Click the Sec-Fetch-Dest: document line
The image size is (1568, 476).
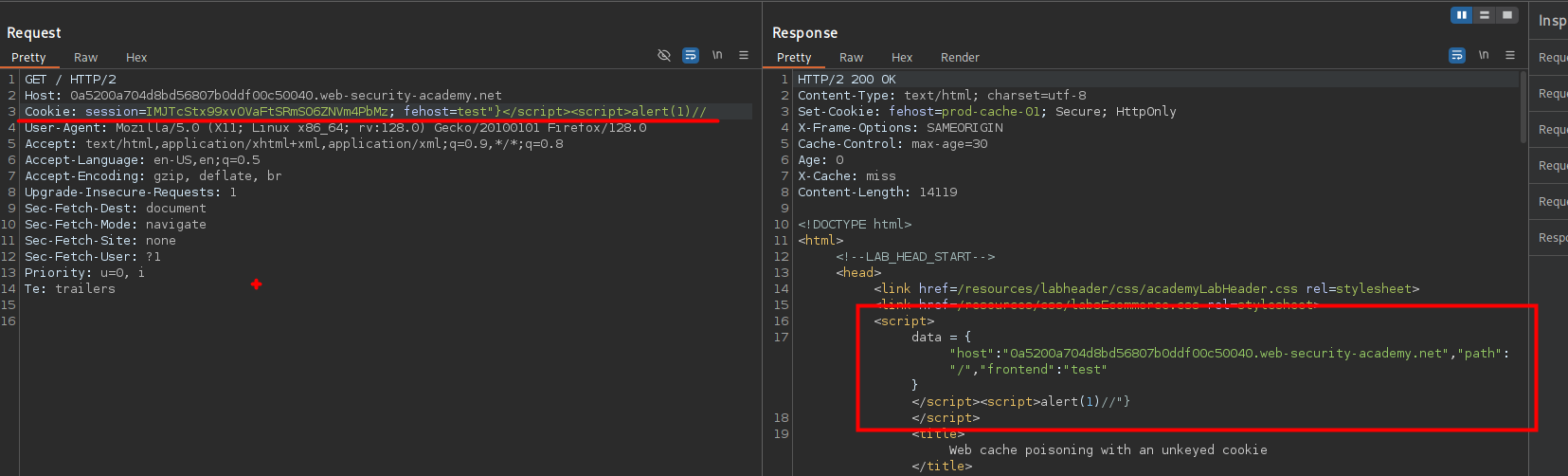click(116, 209)
